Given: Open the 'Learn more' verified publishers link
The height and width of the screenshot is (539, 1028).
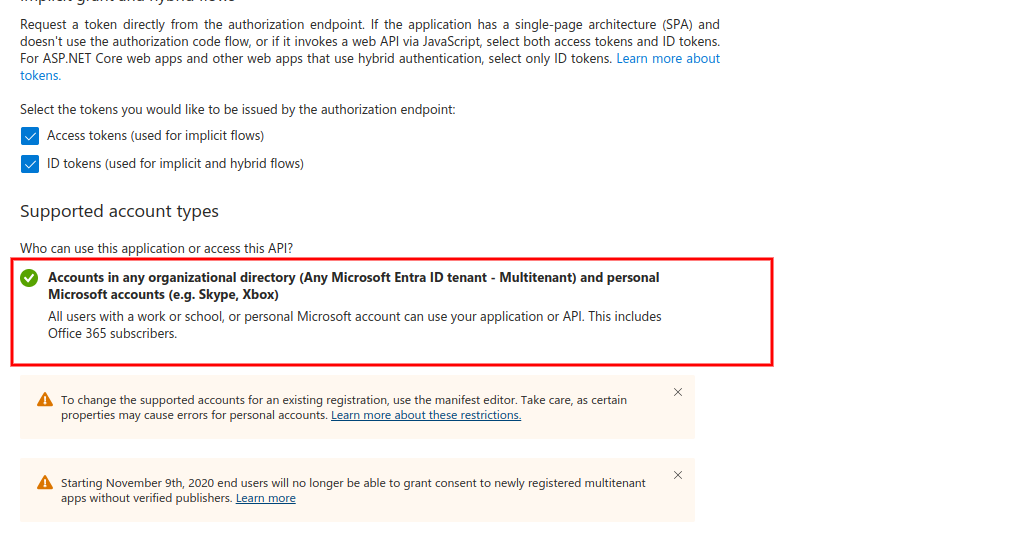Looking at the screenshot, I should pyautogui.click(x=266, y=498).
